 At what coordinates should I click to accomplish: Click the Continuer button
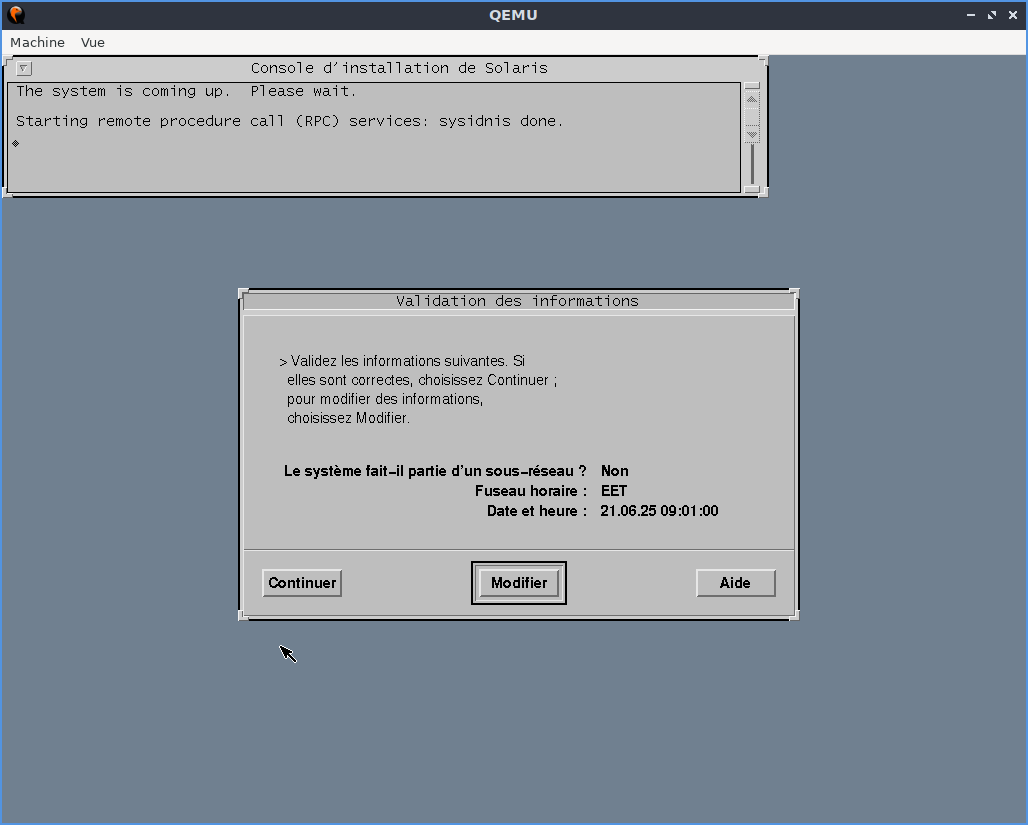pos(302,583)
